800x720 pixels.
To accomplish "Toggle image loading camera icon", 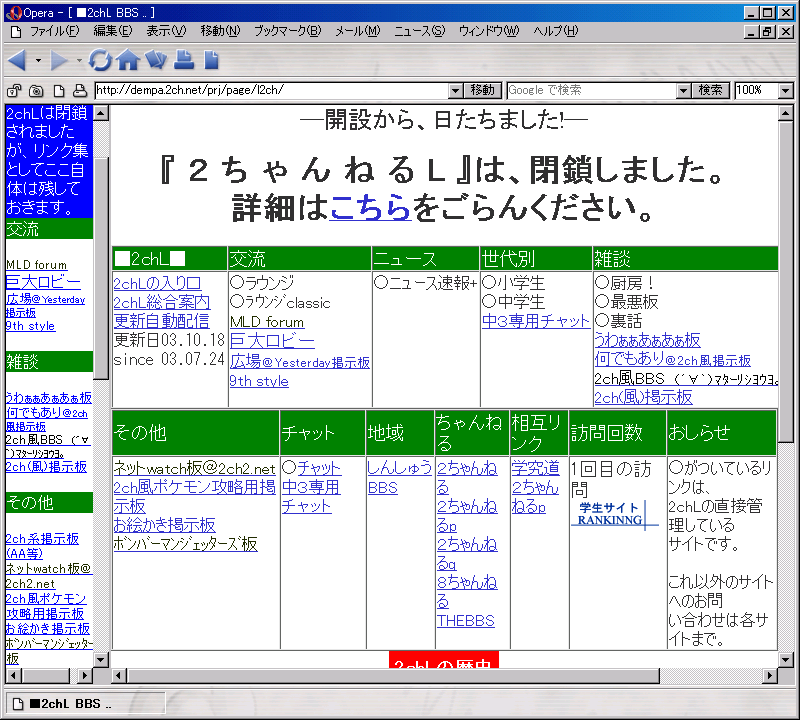I will click(36, 91).
